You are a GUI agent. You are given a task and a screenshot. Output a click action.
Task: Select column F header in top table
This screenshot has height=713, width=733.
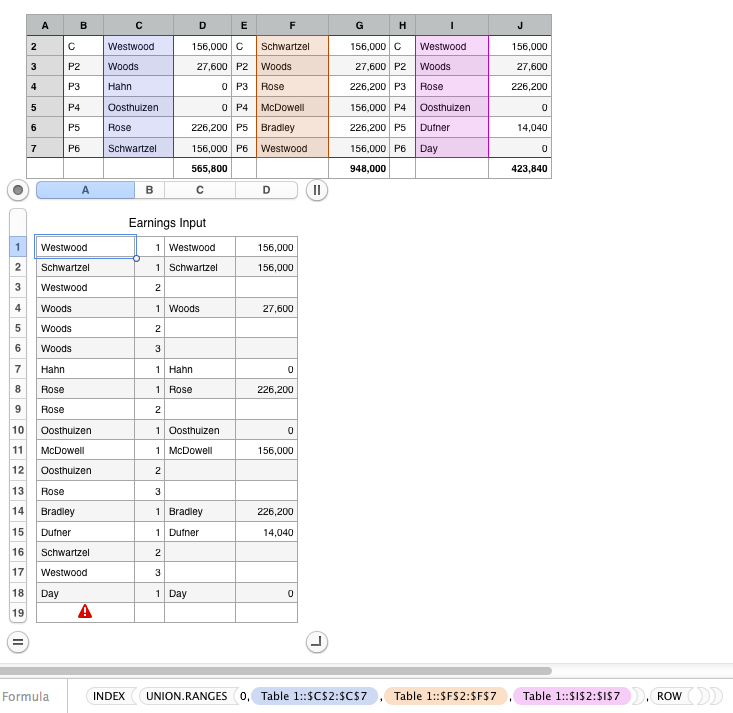point(292,25)
